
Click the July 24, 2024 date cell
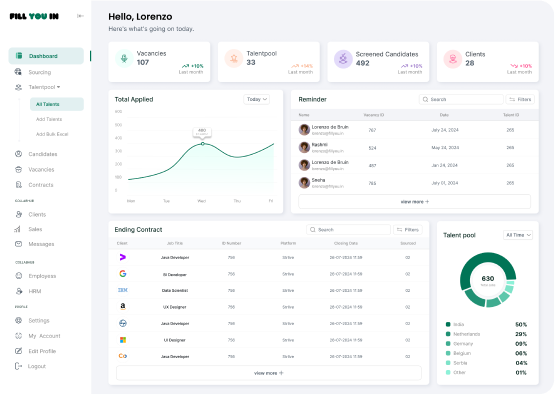[445, 130]
